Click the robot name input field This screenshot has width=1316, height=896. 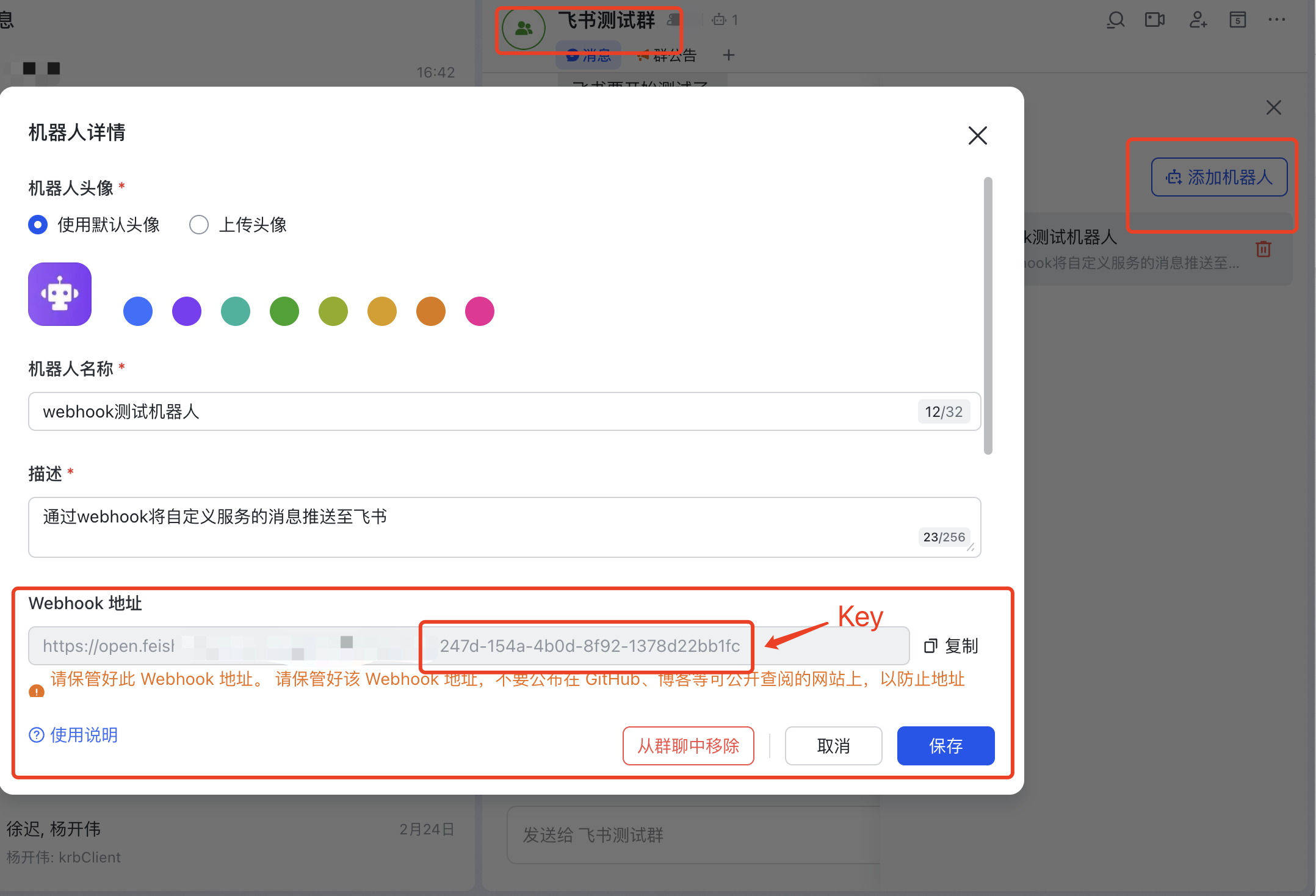(476, 411)
